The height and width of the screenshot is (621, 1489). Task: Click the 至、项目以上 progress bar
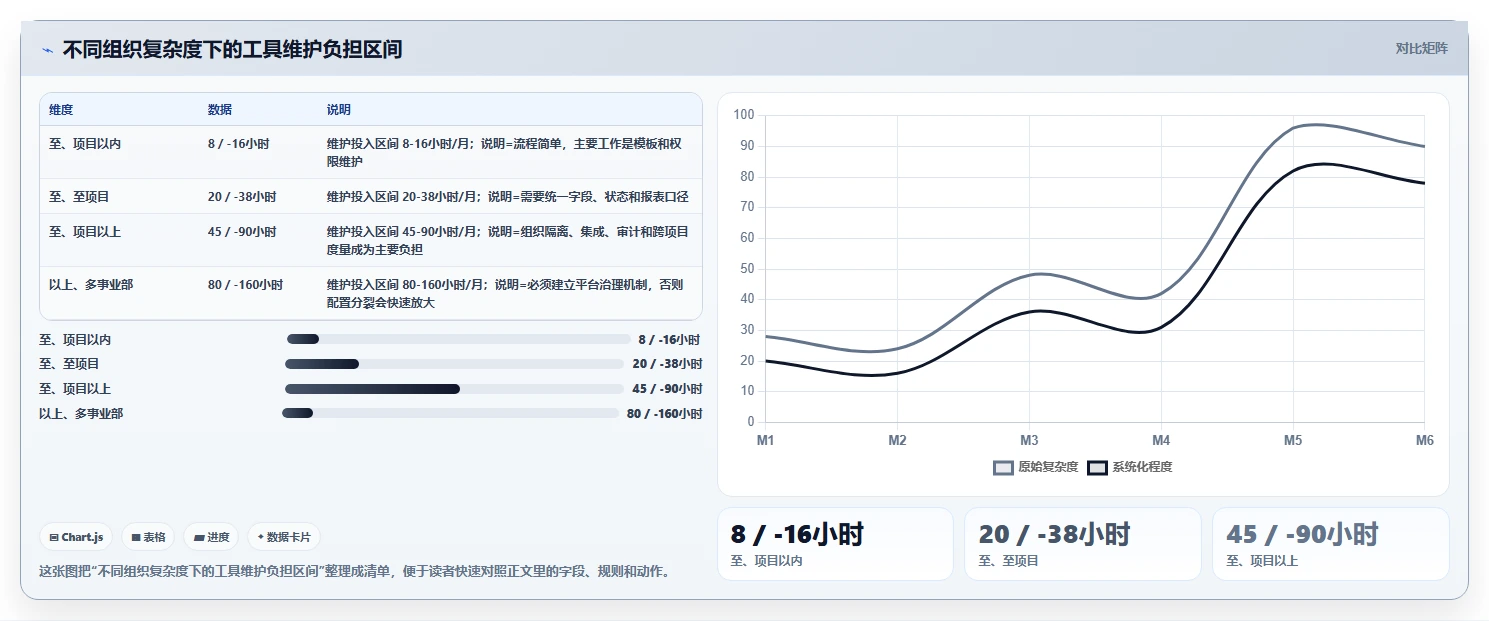point(455,389)
